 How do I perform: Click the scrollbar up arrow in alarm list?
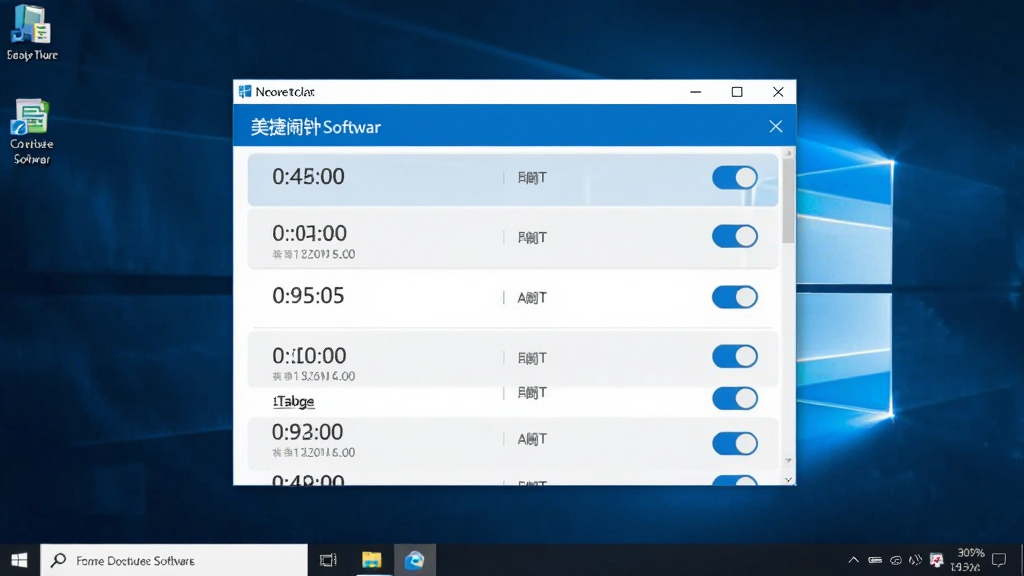(x=788, y=153)
